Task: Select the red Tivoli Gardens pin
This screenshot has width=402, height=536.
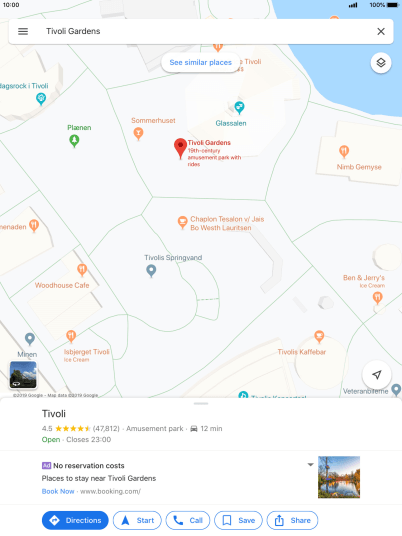Action: (x=180, y=148)
